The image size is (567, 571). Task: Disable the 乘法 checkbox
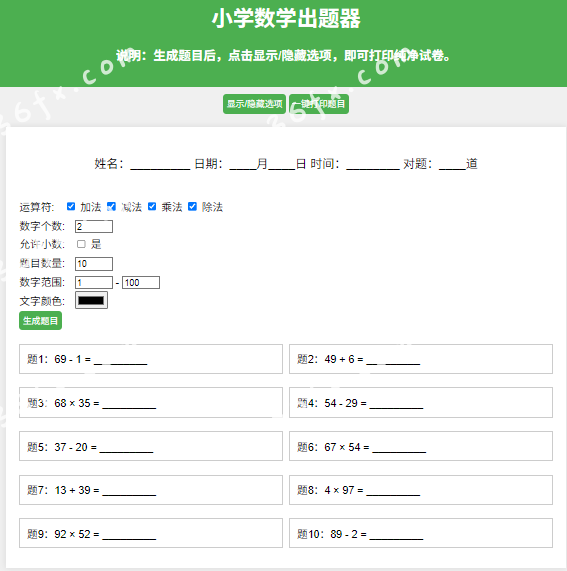pos(152,206)
